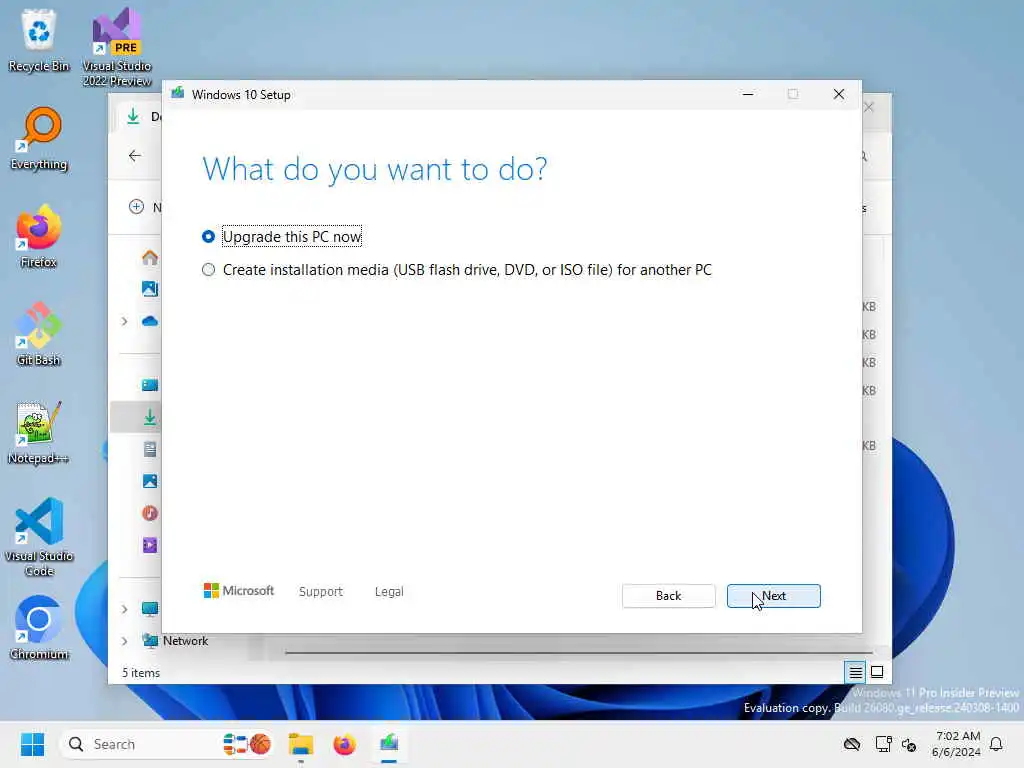This screenshot has height=768, width=1024.
Task: Open the Windows Start menu
Action: [x=32, y=744]
